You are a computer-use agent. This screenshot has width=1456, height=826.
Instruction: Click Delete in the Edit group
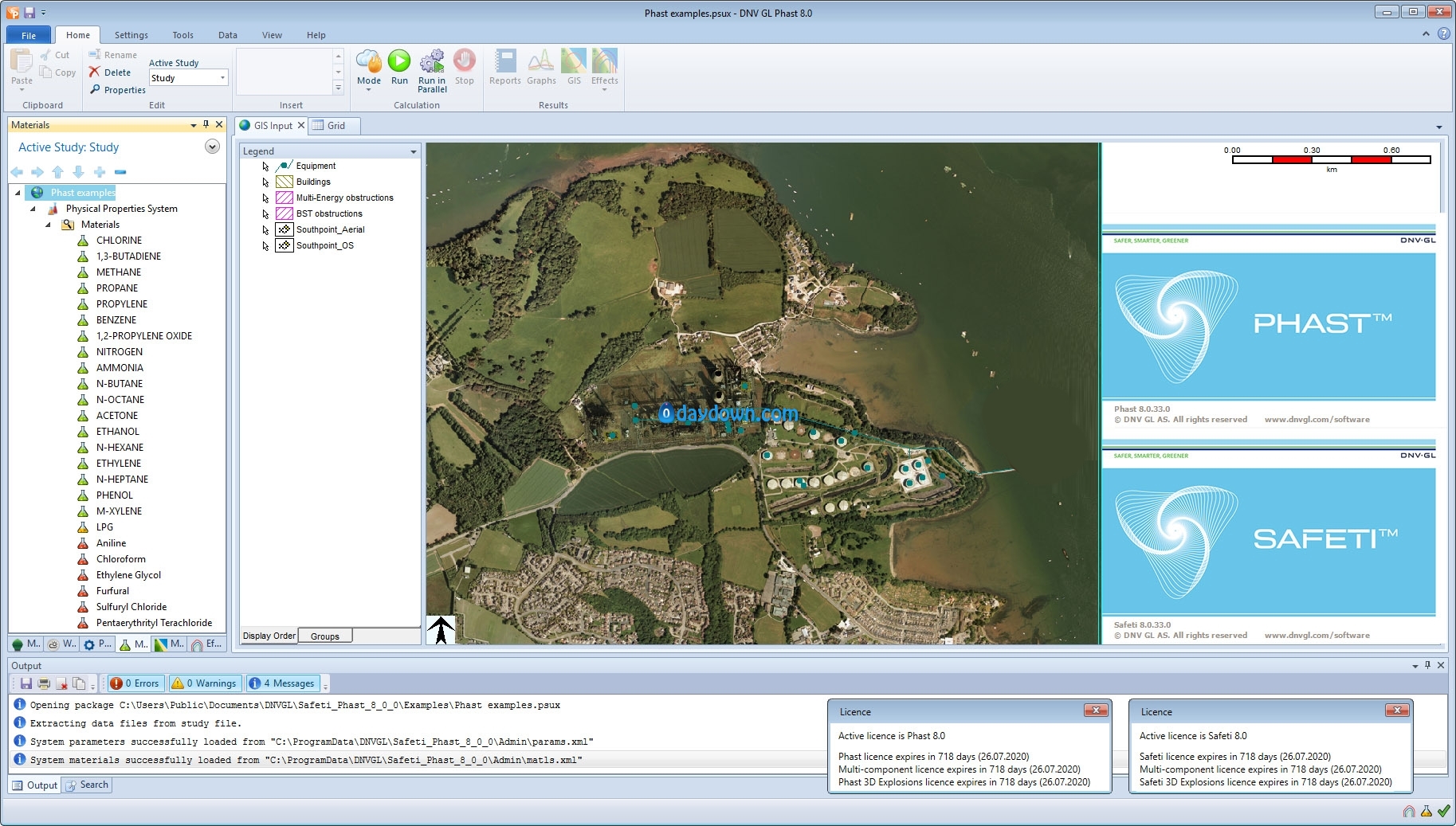tap(111, 72)
